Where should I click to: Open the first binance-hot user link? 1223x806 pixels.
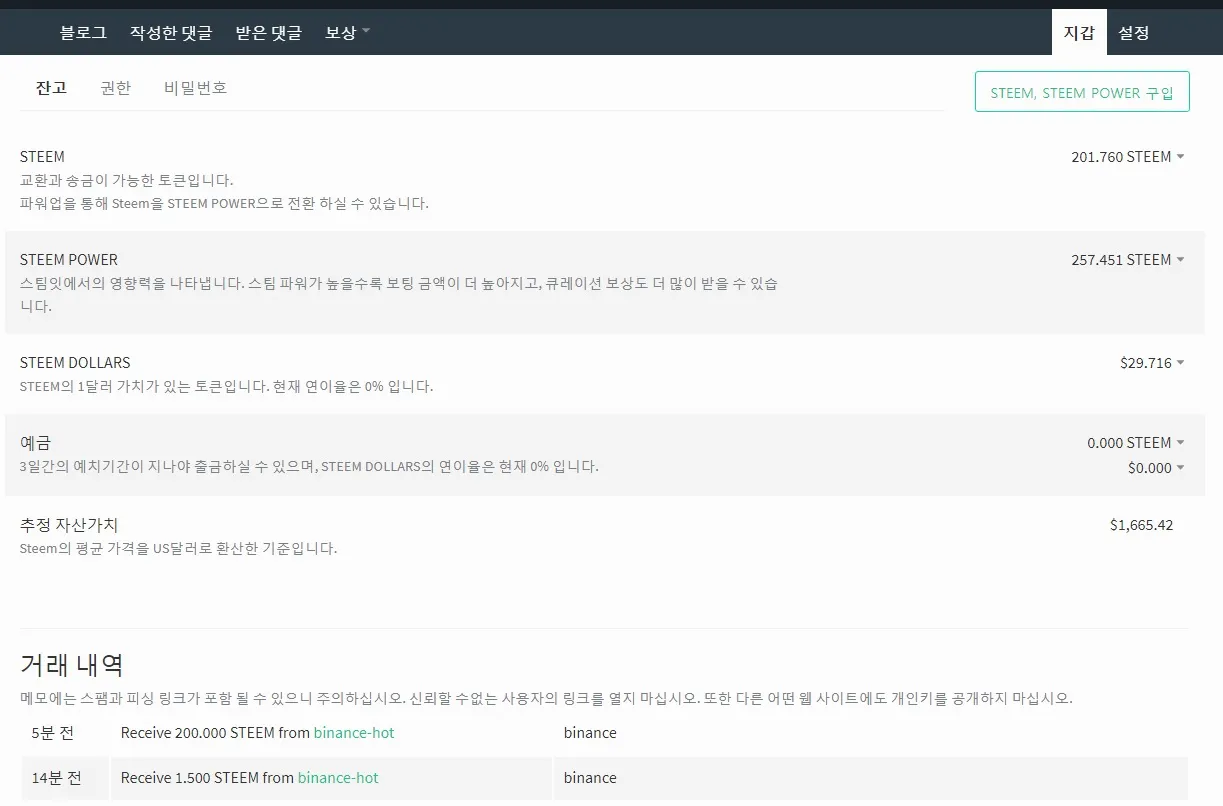[354, 733]
